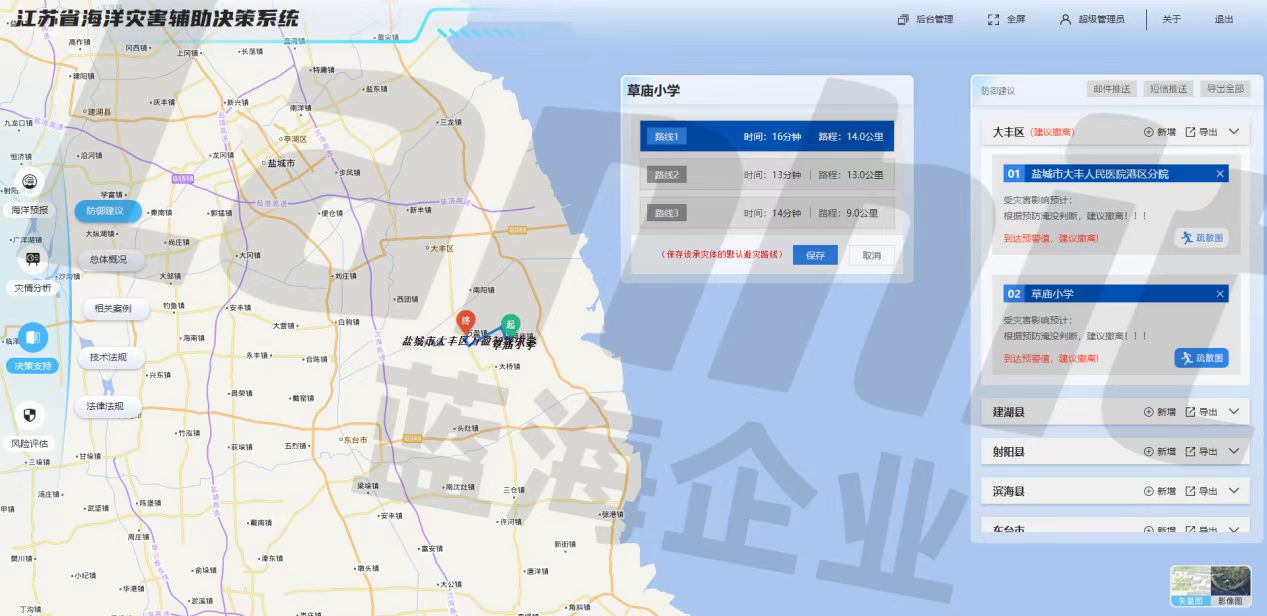Click the 后台管理 icon in header
1267x616 pixels.
point(903,19)
